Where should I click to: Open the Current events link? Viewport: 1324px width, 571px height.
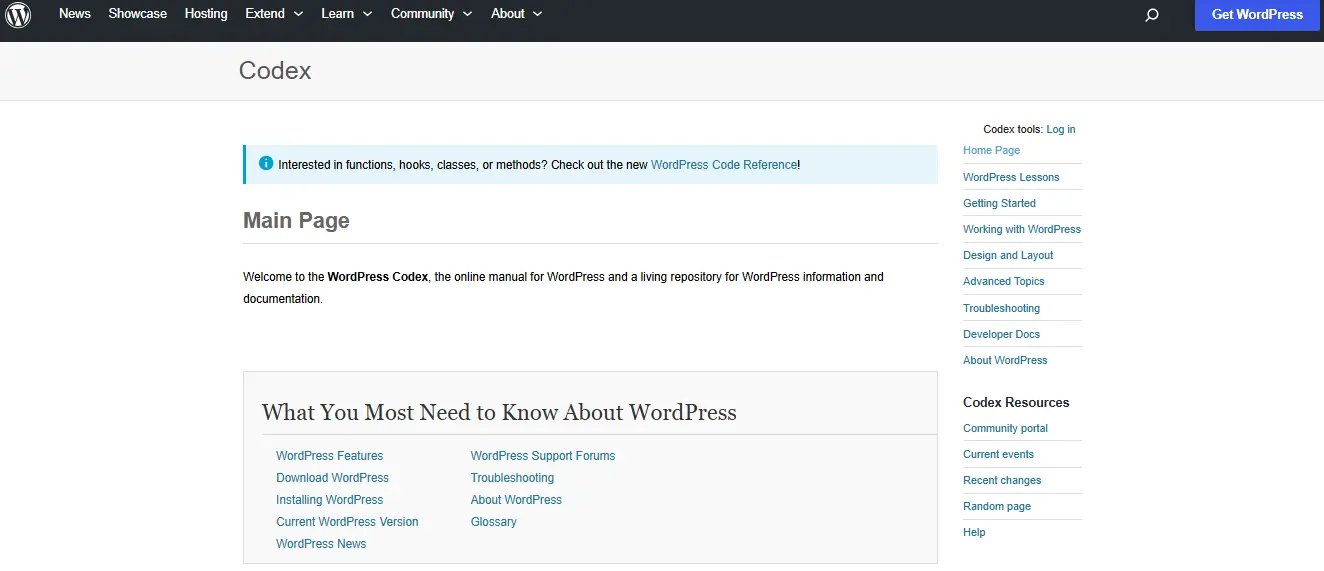coord(998,454)
